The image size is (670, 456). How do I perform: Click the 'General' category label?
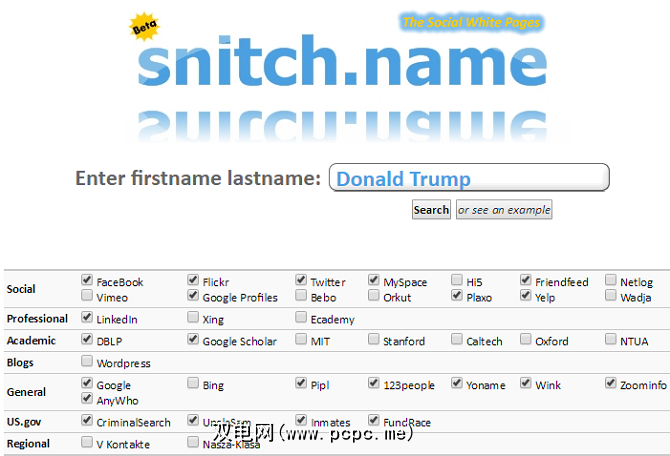click(26, 392)
